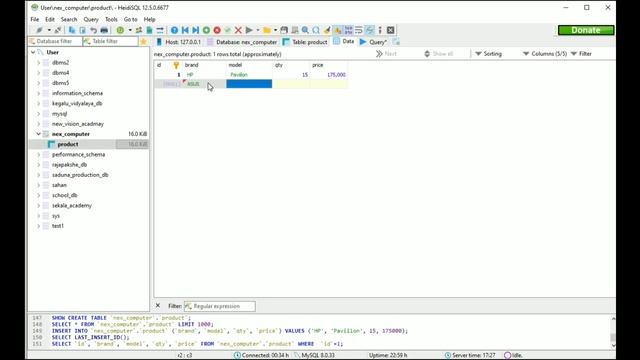640x360 pixels.
Task: Switch to the Table: product tab
Action: click(305, 42)
